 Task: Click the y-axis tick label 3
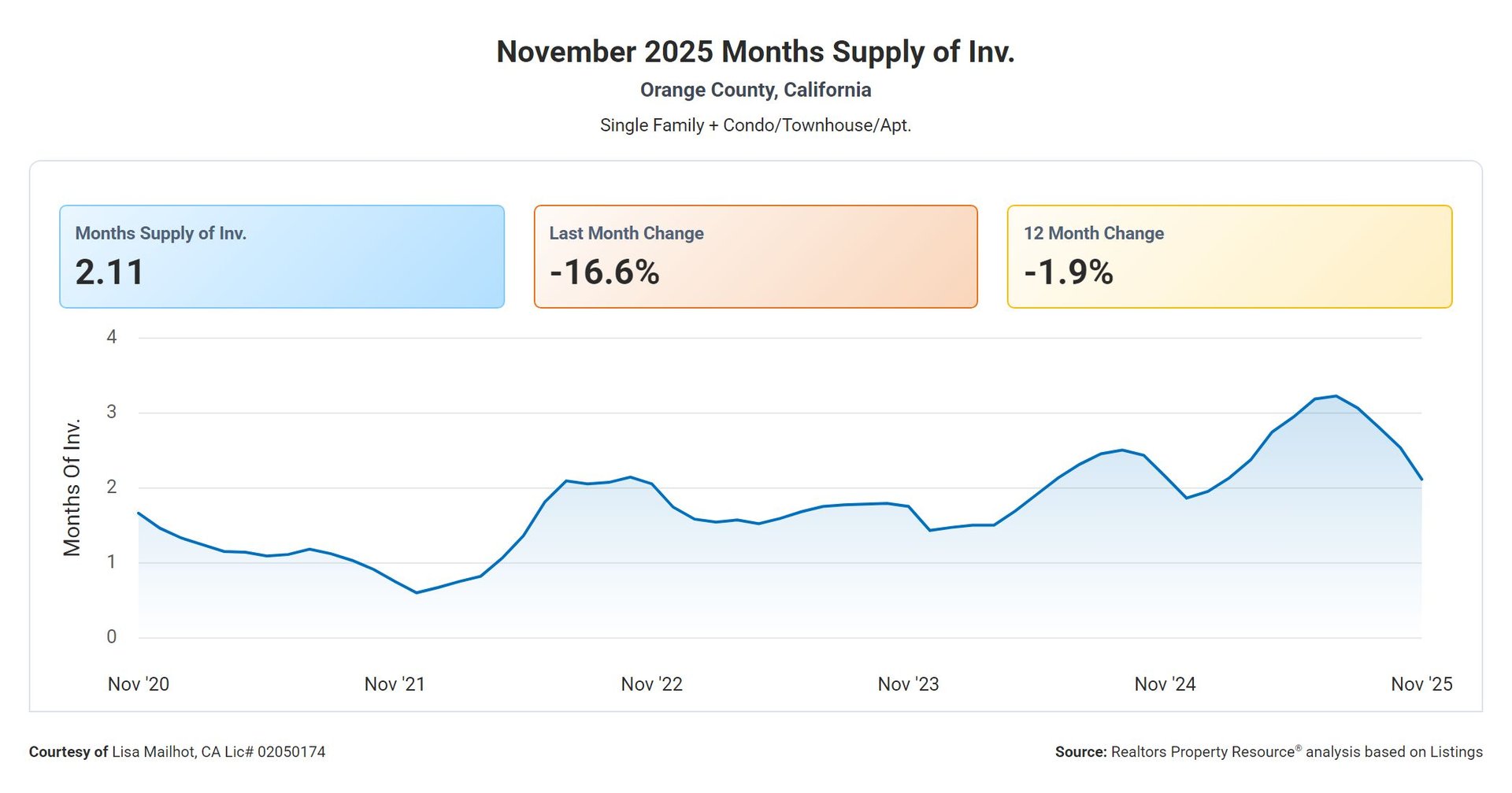click(x=112, y=412)
